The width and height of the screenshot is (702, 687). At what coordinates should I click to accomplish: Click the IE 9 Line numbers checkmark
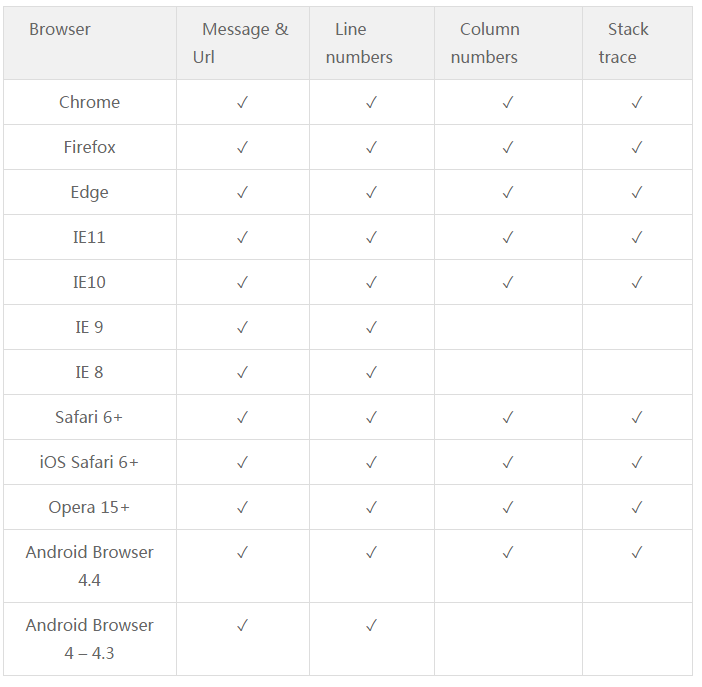click(x=371, y=327)
